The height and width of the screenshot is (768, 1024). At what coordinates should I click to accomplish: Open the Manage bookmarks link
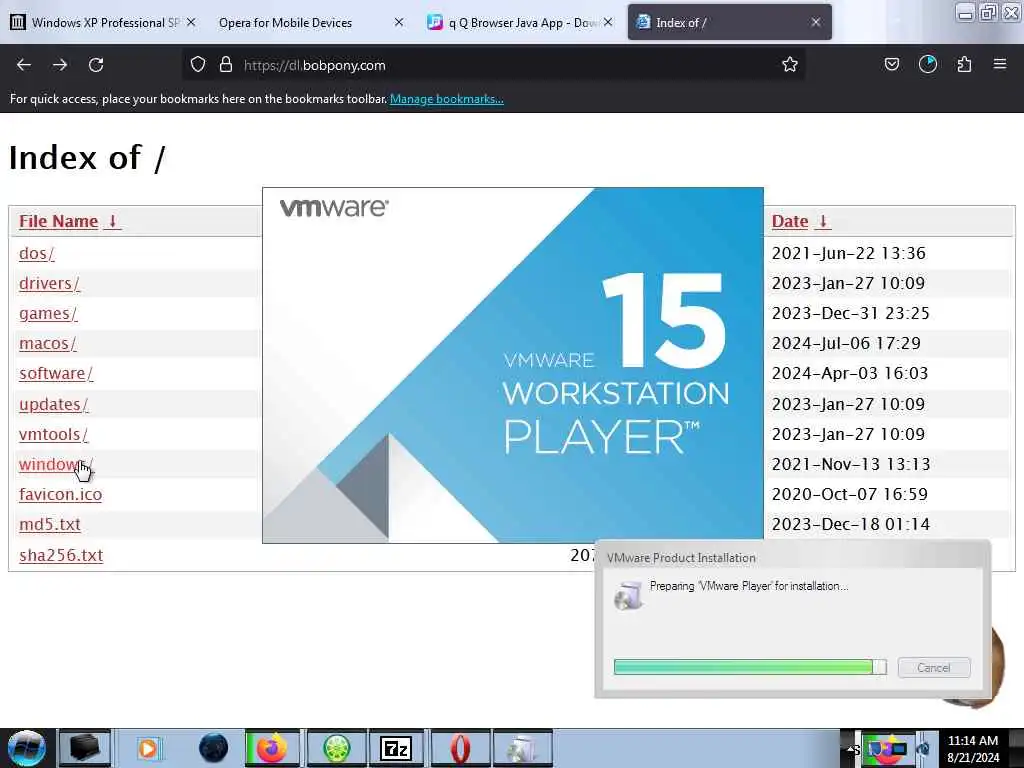pyautogui.click(x=447, y=99)
